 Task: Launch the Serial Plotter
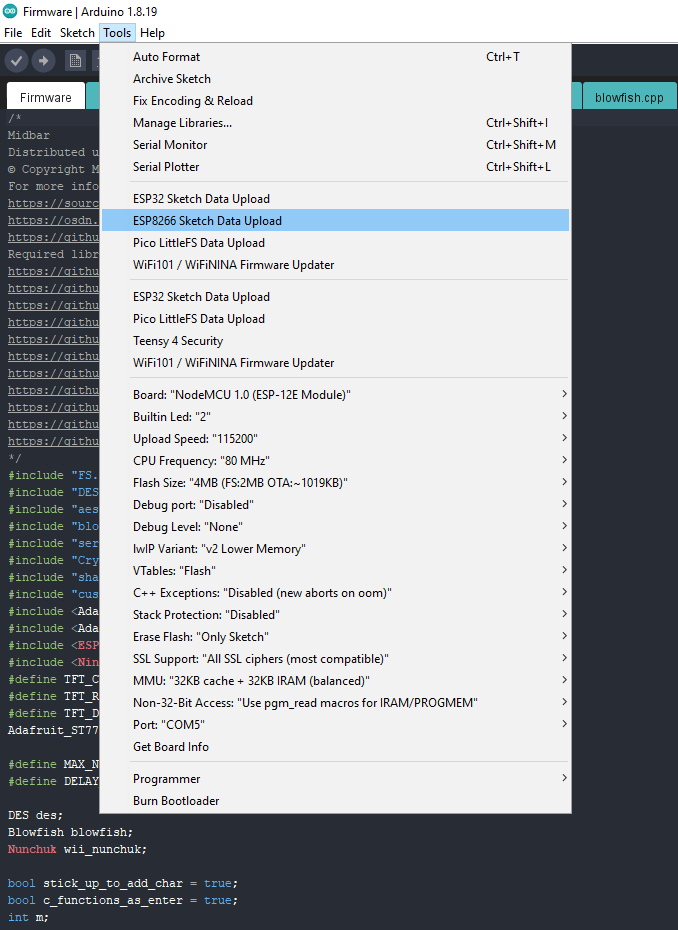coord(166,167)
